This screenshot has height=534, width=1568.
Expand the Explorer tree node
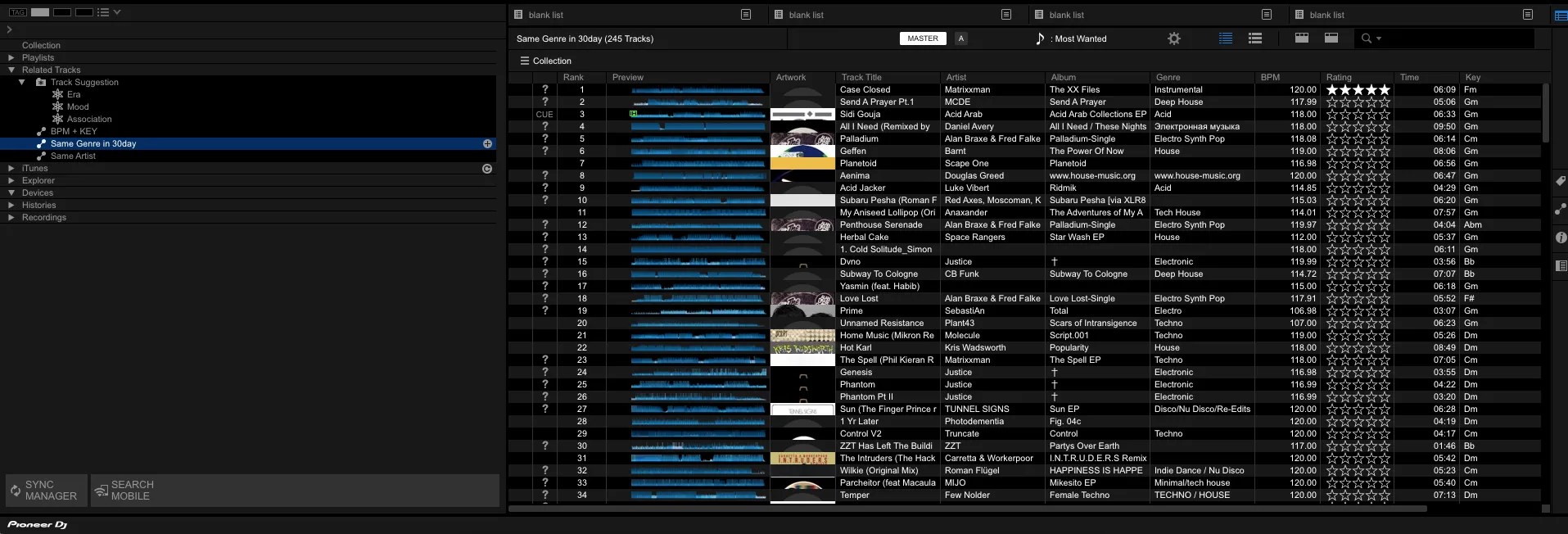point(11,180)
